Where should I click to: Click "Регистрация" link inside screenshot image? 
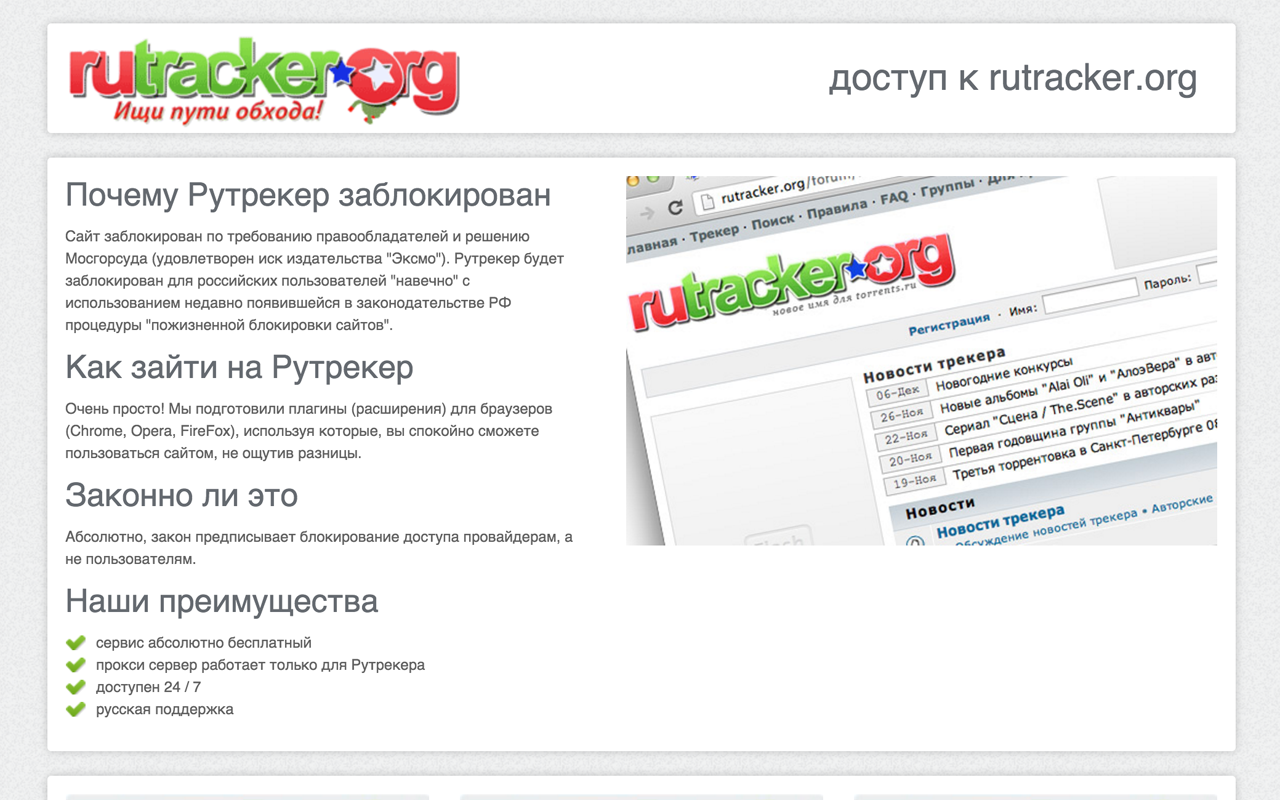pos(949,324)
